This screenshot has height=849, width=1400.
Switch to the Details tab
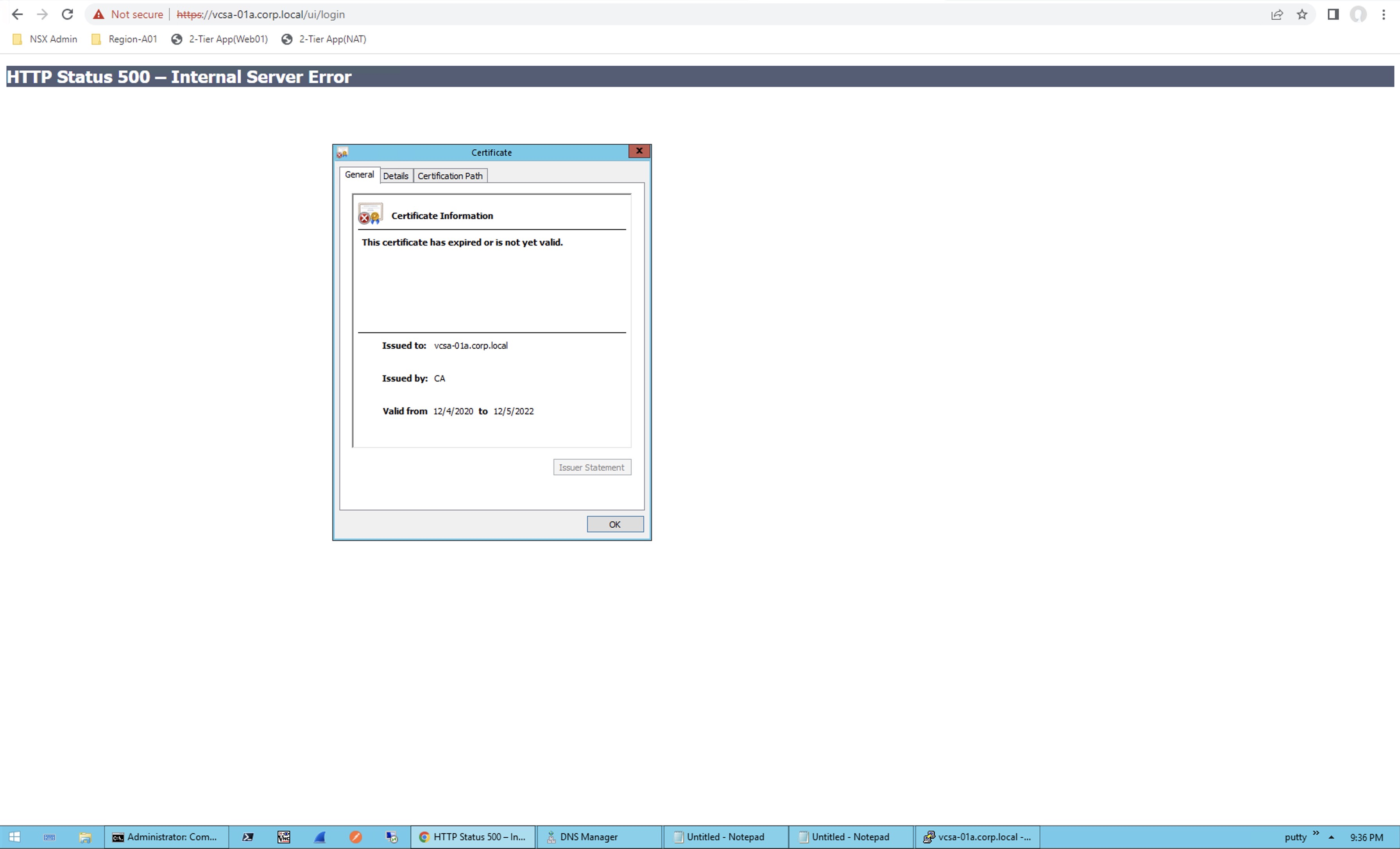click(396, 176)
